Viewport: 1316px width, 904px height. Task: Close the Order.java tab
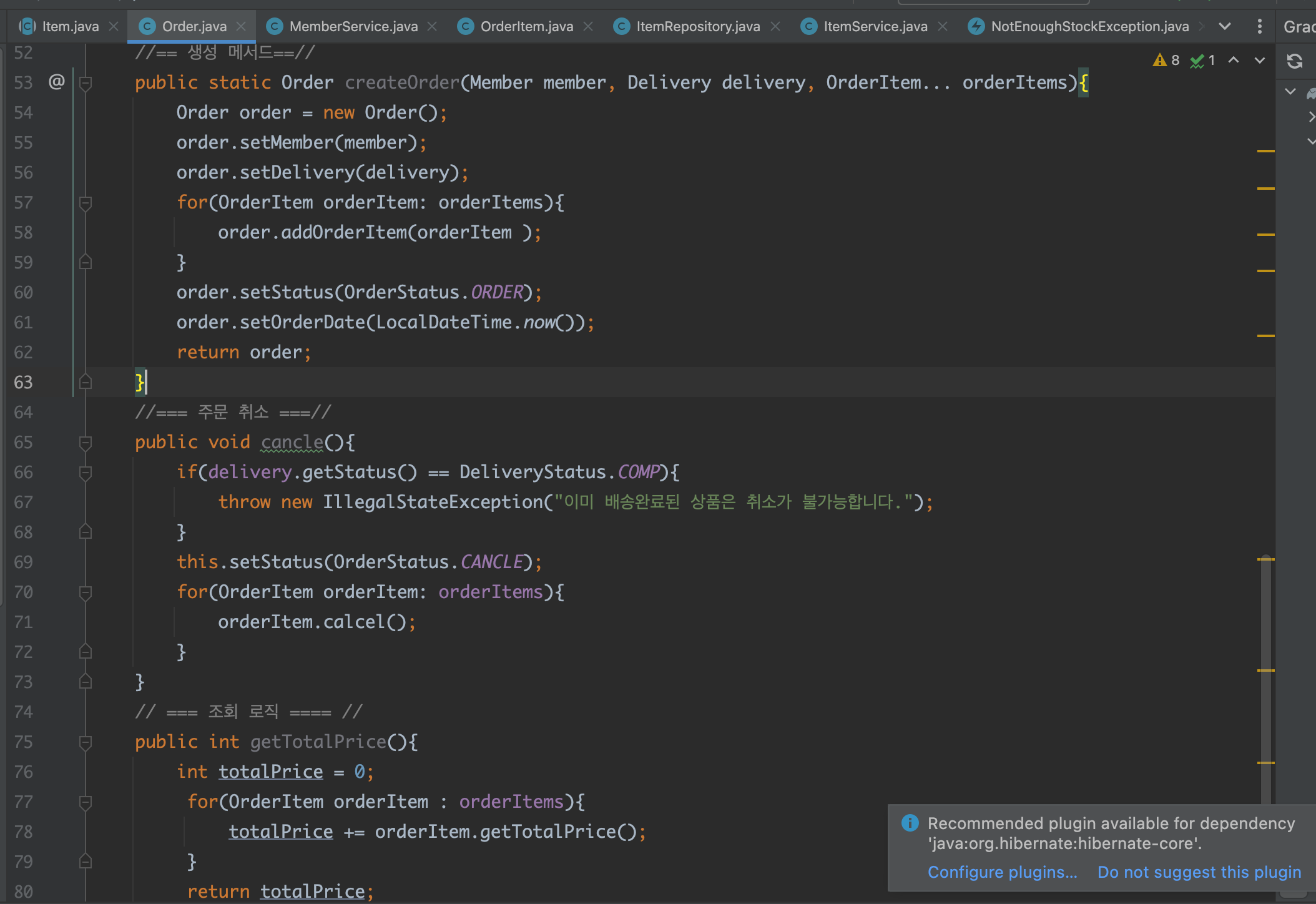[x=242, y=26]
